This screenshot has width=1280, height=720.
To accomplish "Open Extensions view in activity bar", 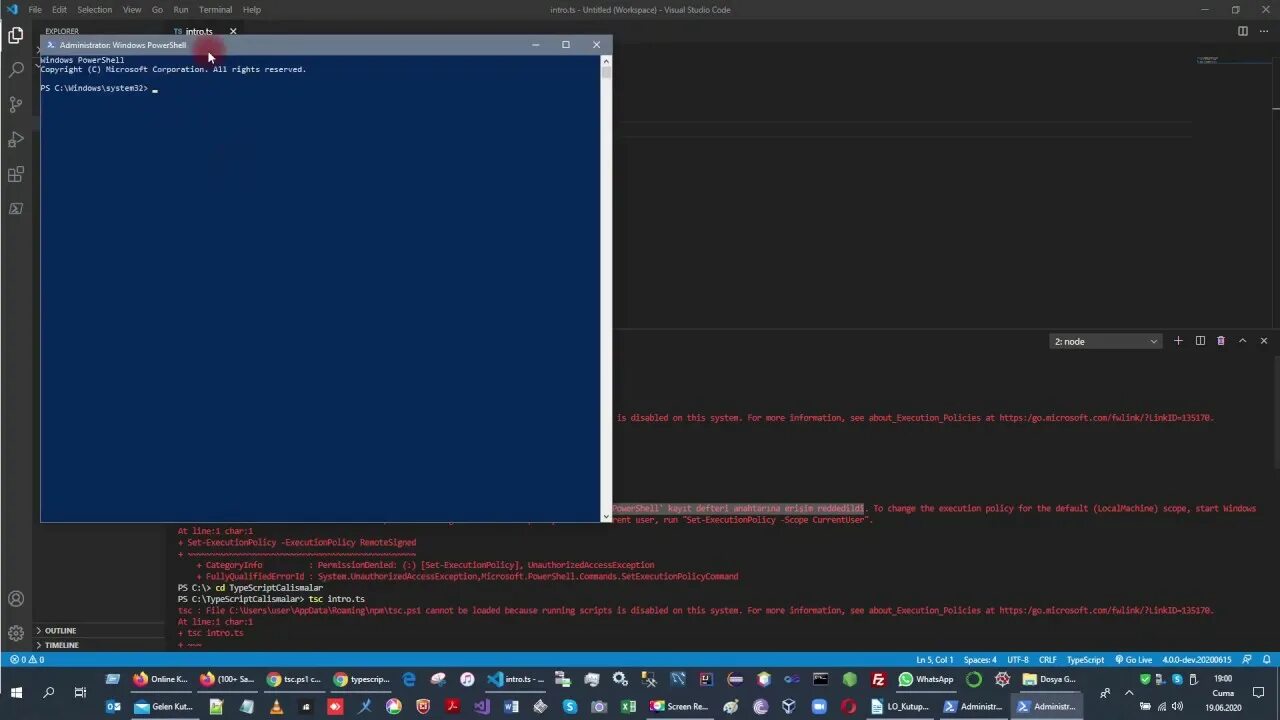I will (x=16, y=174).
